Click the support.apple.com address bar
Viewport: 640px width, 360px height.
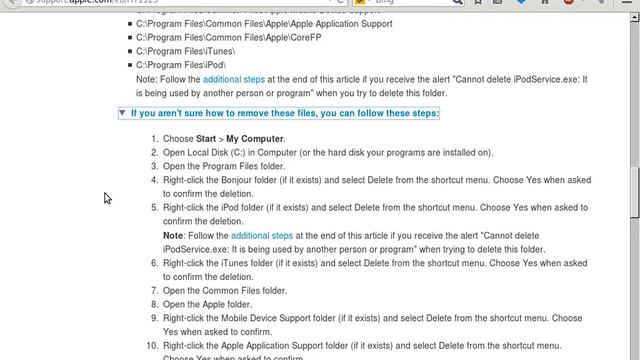pyautogui.click(x=176, y=2)
